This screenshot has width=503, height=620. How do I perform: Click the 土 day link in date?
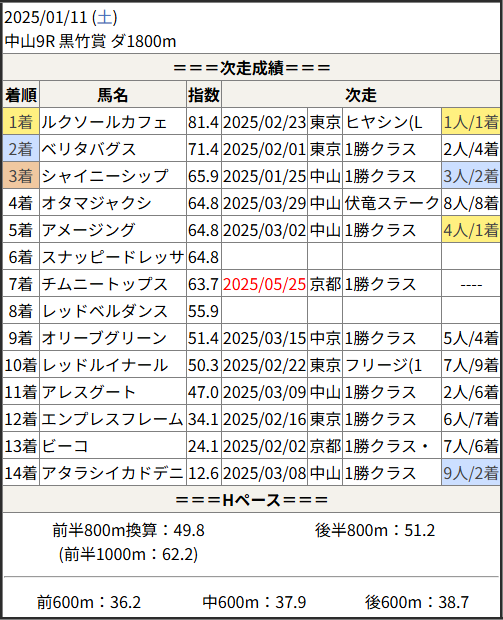104,17
